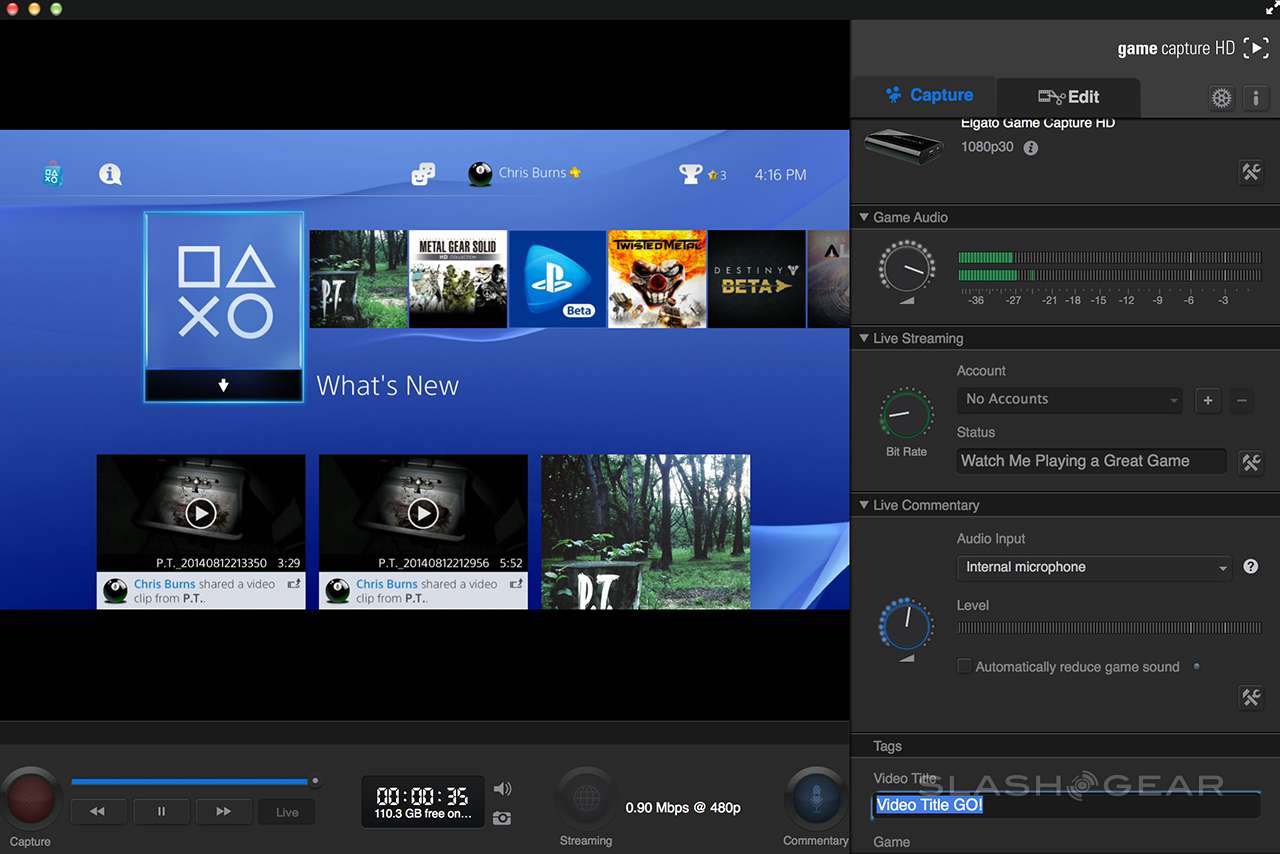Toggle Live playback mode
Image resolution: width=1280 pixels, height=854 pixels.
click(286, 811)
